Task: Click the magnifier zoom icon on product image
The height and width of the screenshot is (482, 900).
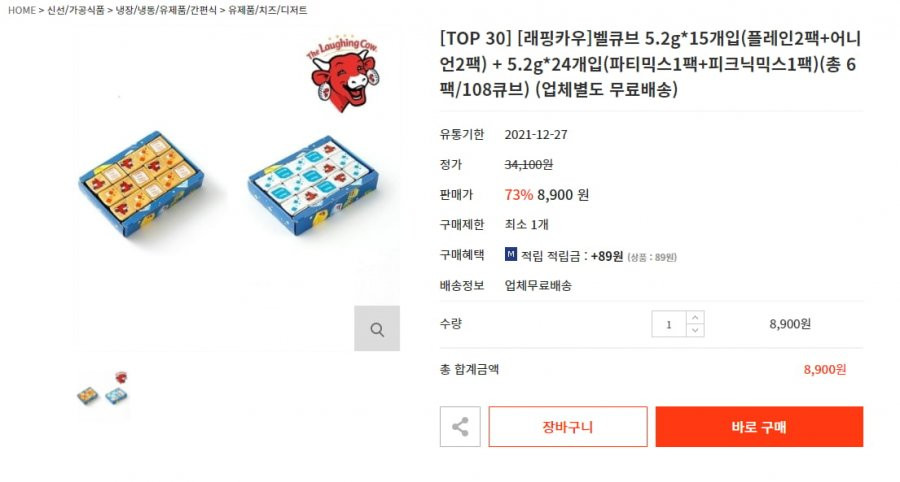Action: click(377, 328)
